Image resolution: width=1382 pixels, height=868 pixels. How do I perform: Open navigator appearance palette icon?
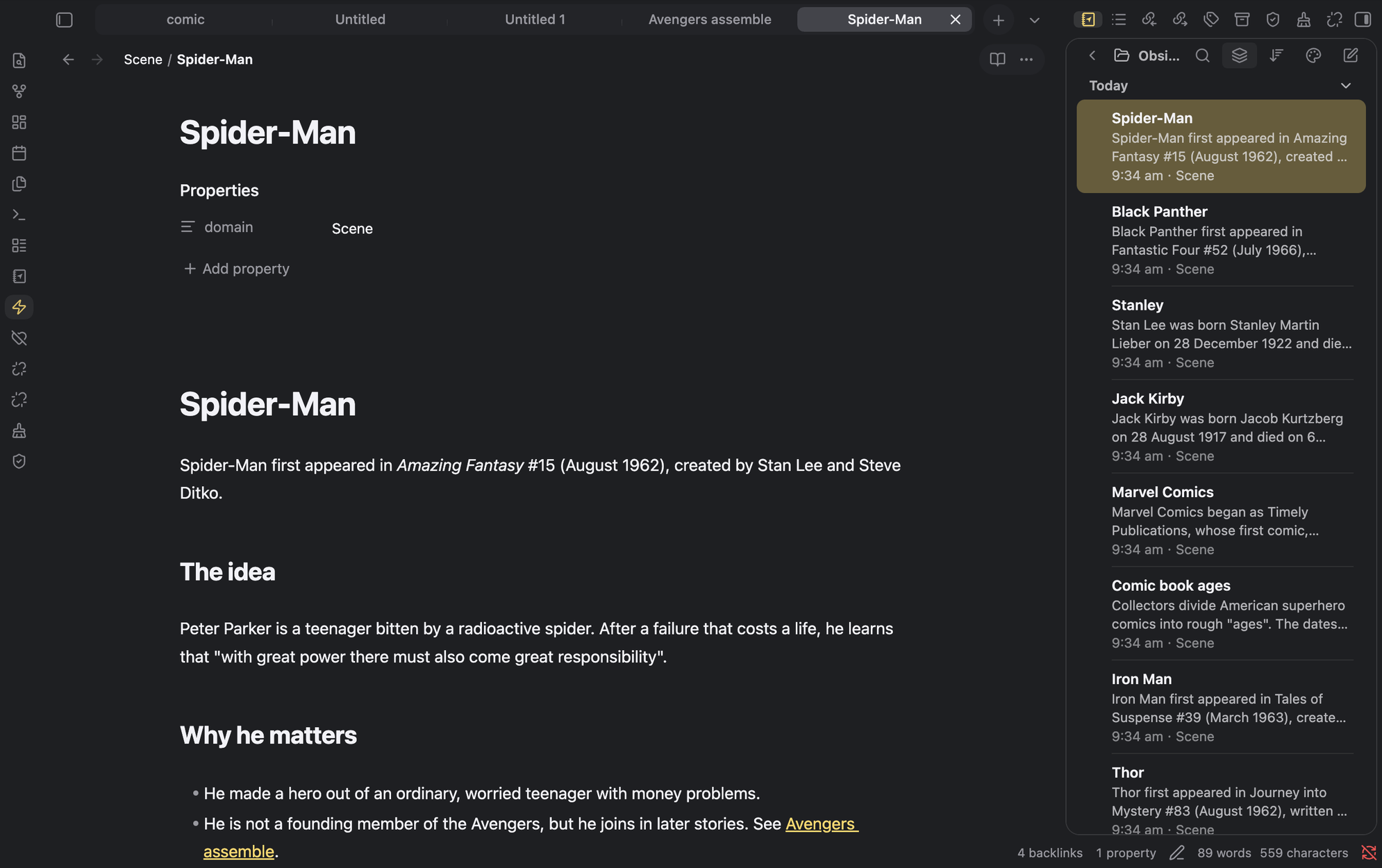[x=1313, y=56]
